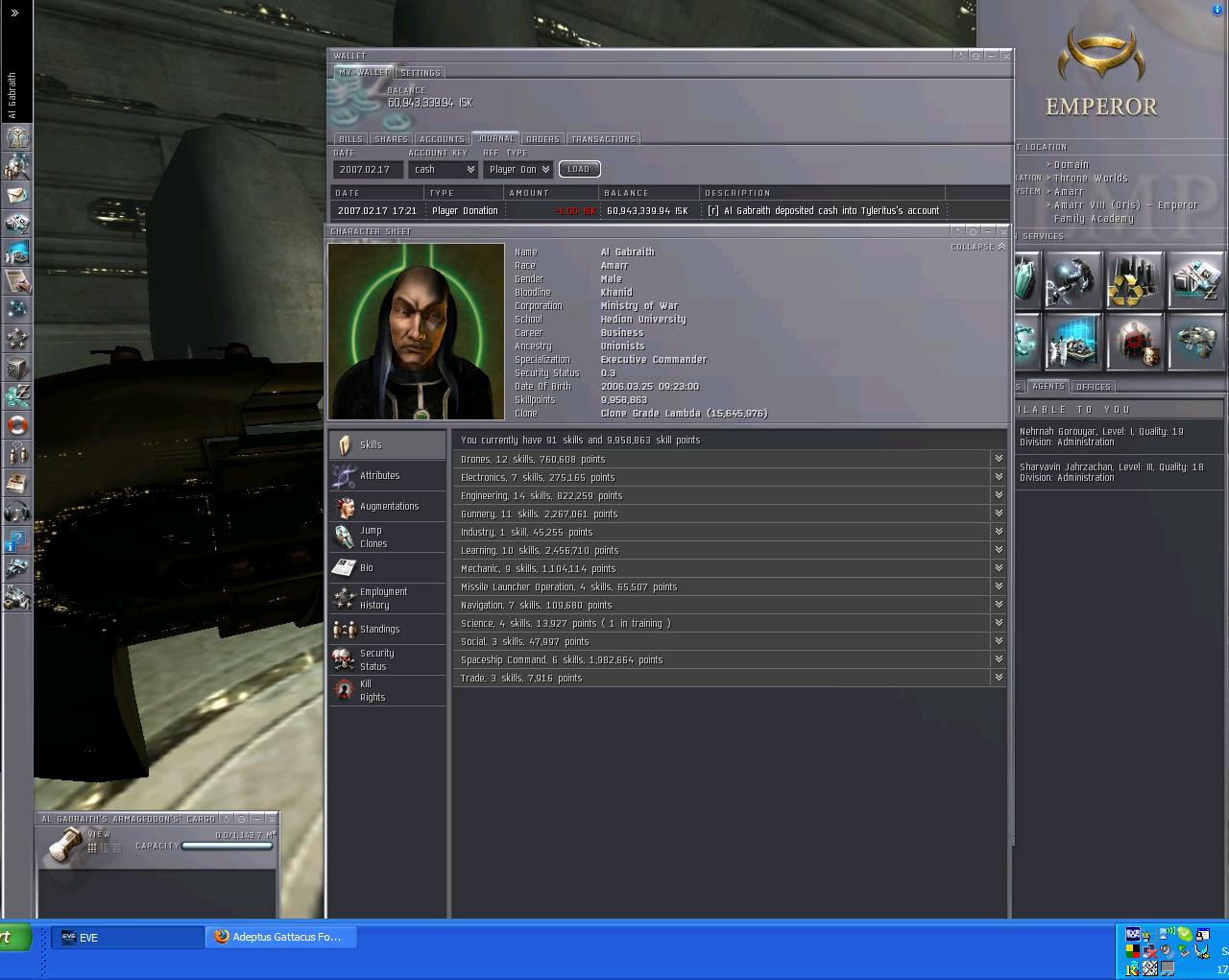Image resolution: width=1229 pixels, height=980 pixels.
Task: Open Jump Clones in Character Sheet
Action: (x=388, y=538)
